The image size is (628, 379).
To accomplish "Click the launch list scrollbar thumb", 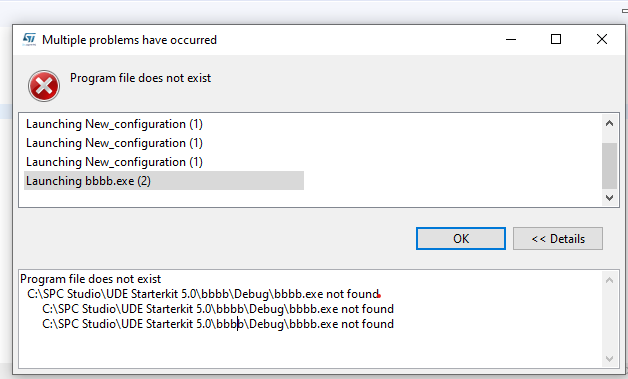I will pos(609,165).
